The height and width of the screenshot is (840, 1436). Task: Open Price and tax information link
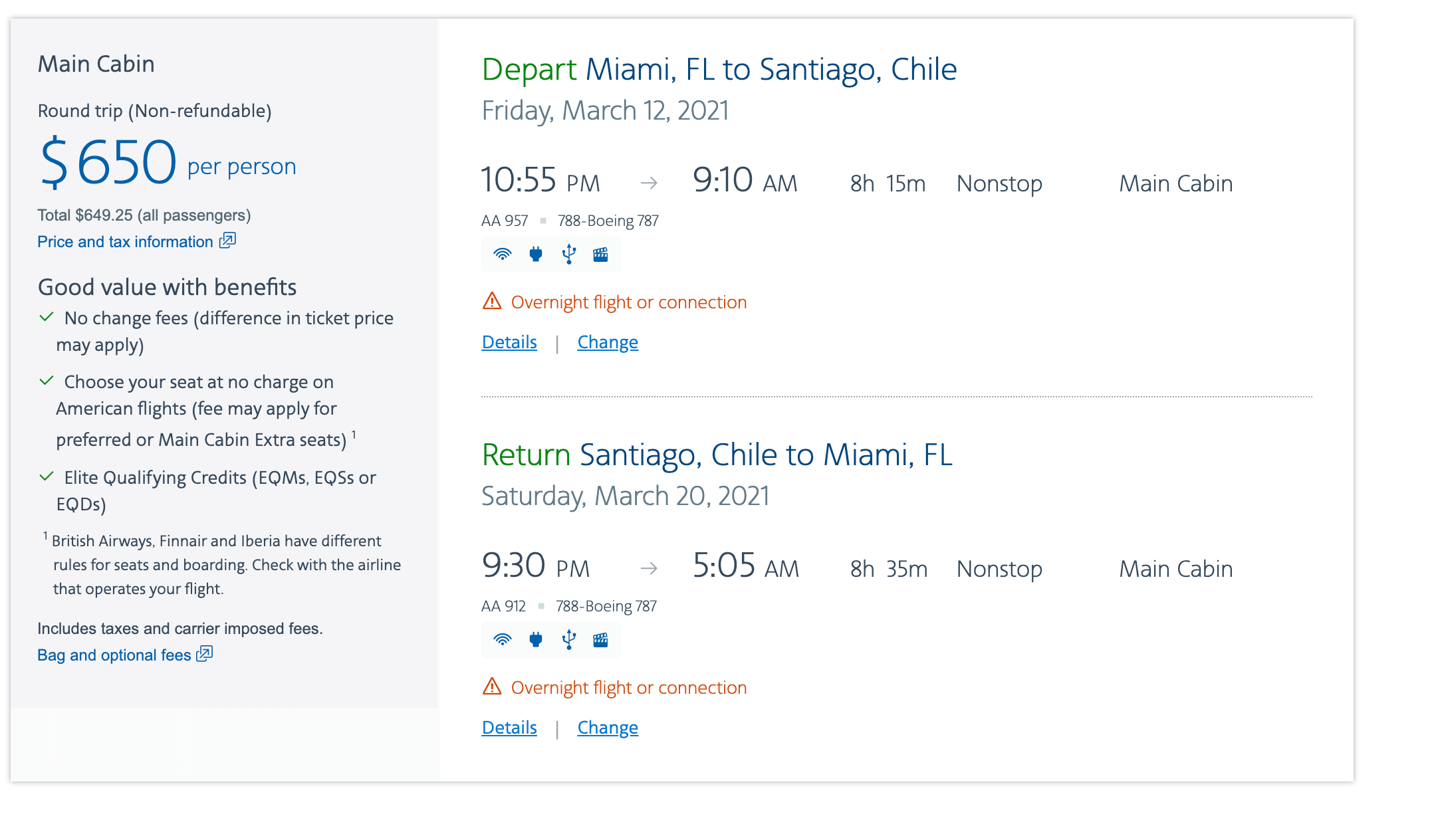[125, 242]
